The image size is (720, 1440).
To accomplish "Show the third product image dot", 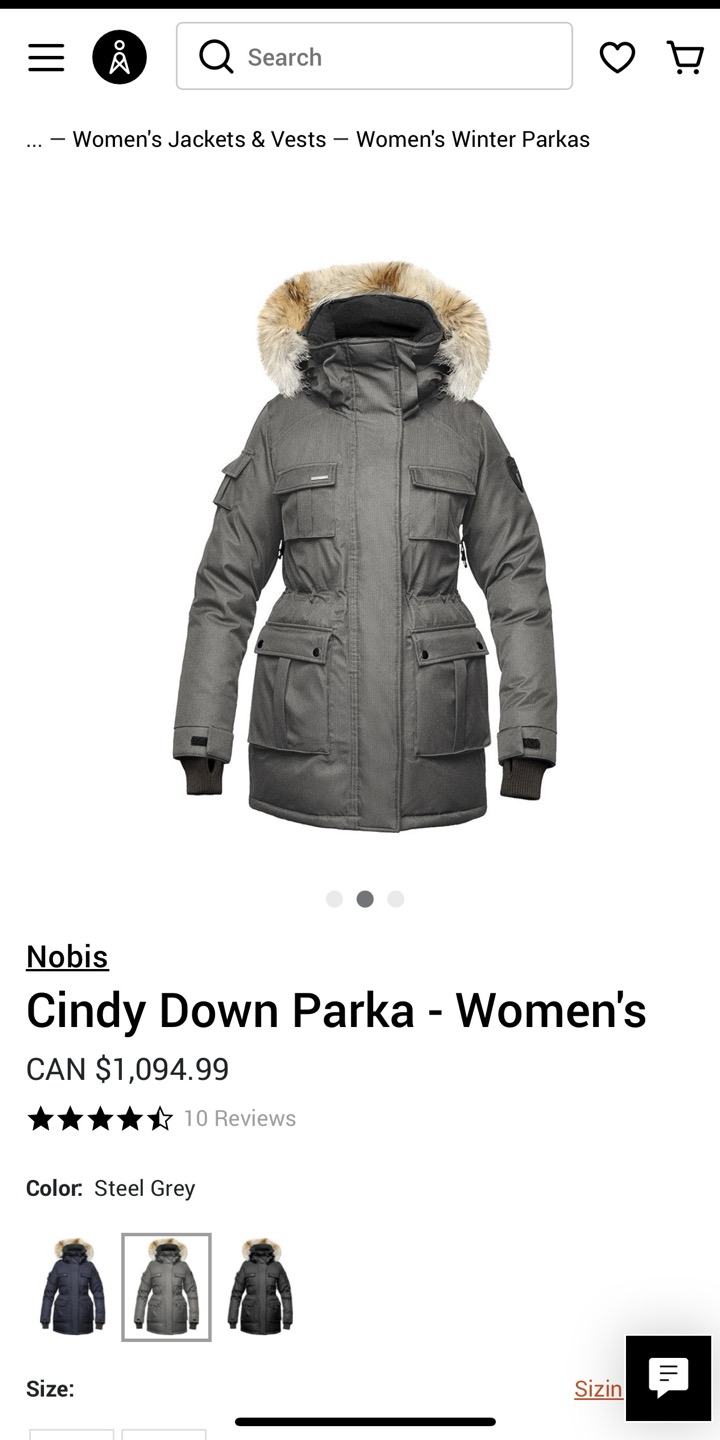I will tap(396, 899).
